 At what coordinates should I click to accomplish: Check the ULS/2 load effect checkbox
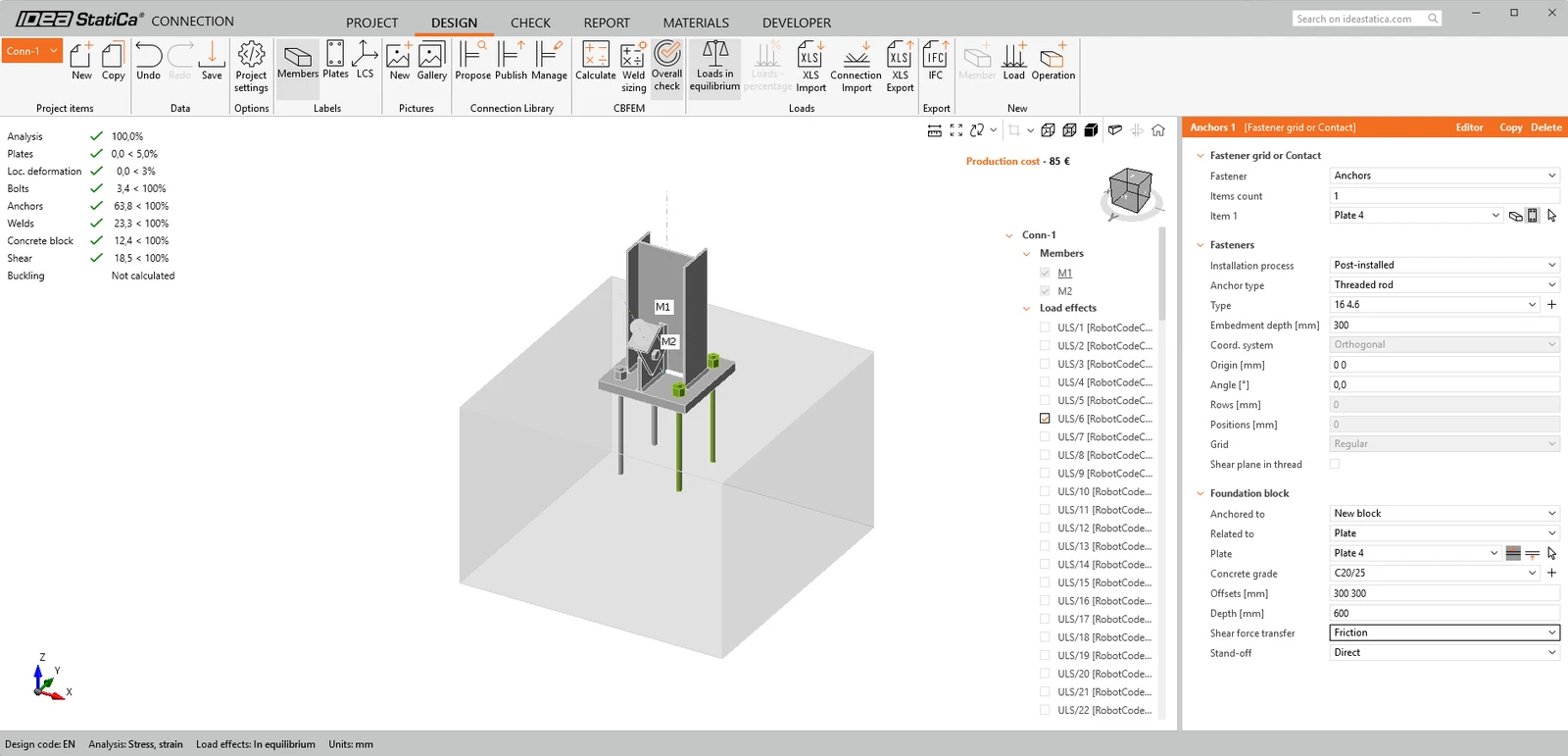(1045, 346)
